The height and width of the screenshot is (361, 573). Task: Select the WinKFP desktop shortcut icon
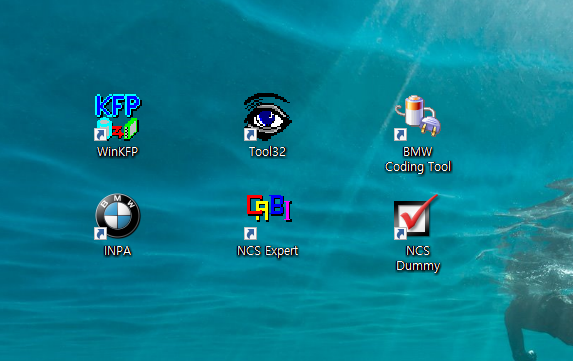117,117
